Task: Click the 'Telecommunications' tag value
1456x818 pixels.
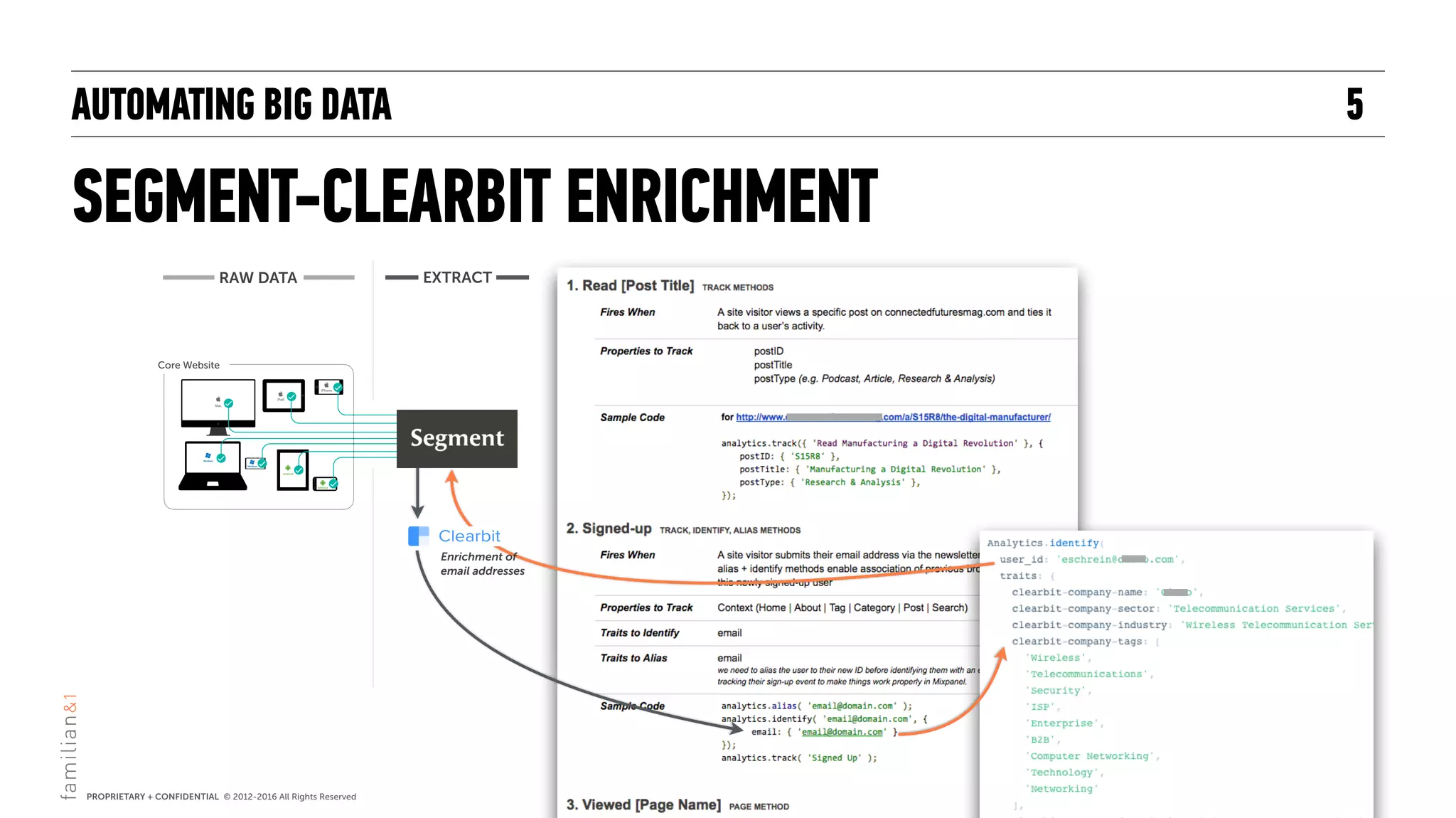Action: tap(1086, 674)
